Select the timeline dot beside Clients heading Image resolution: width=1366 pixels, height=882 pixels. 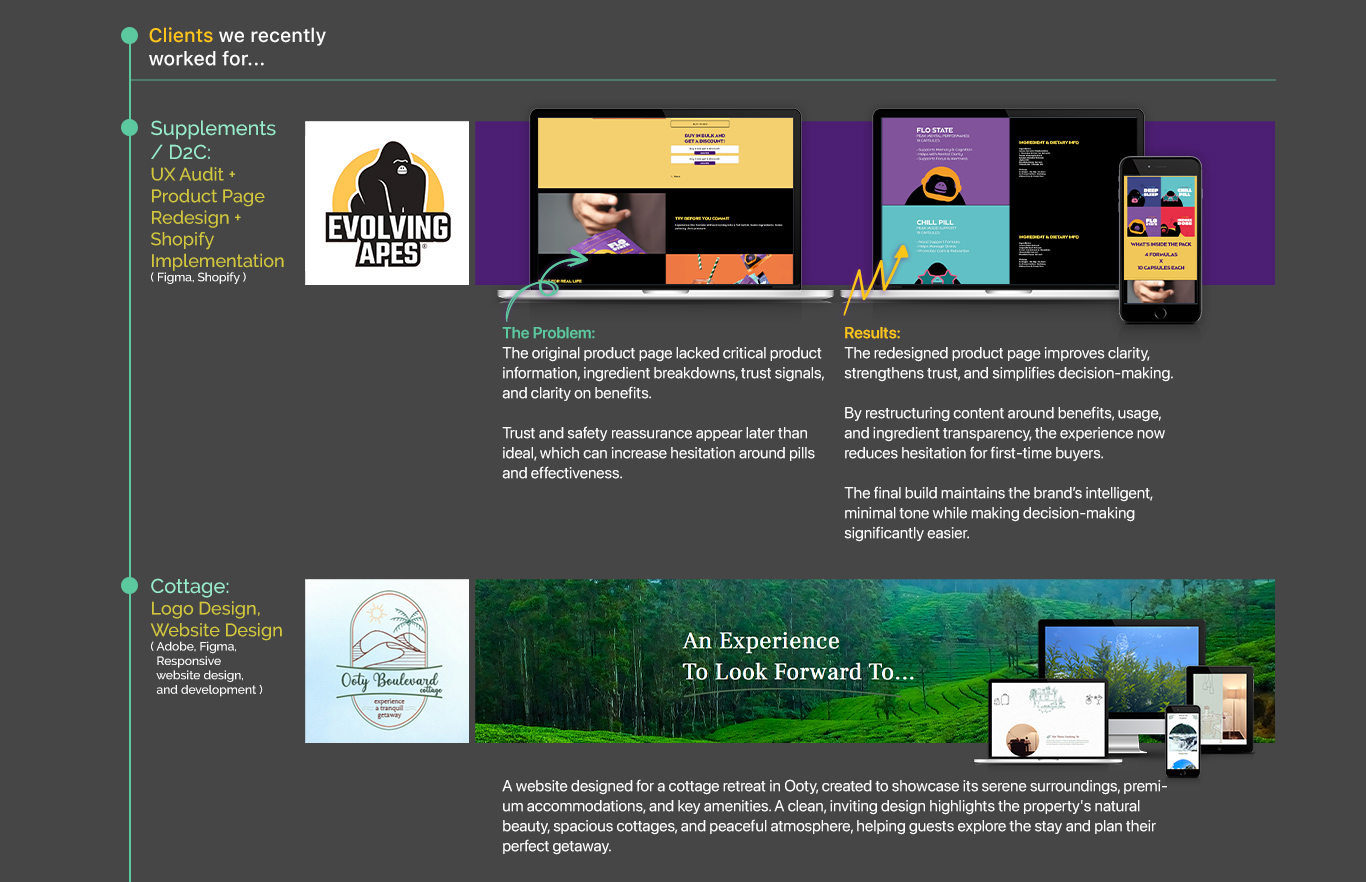click(x=129, y=36)
